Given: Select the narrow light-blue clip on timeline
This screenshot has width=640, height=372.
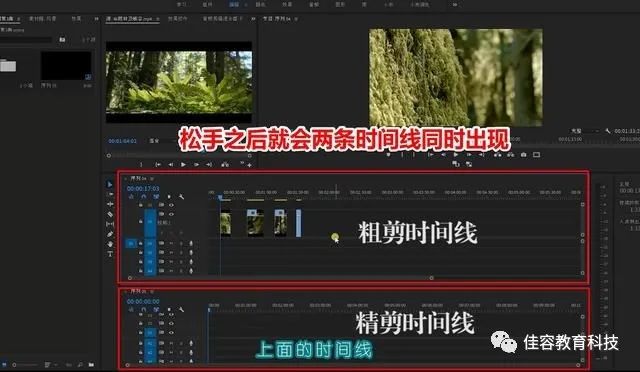Looking at the screenshot, I should click(298, 223).
